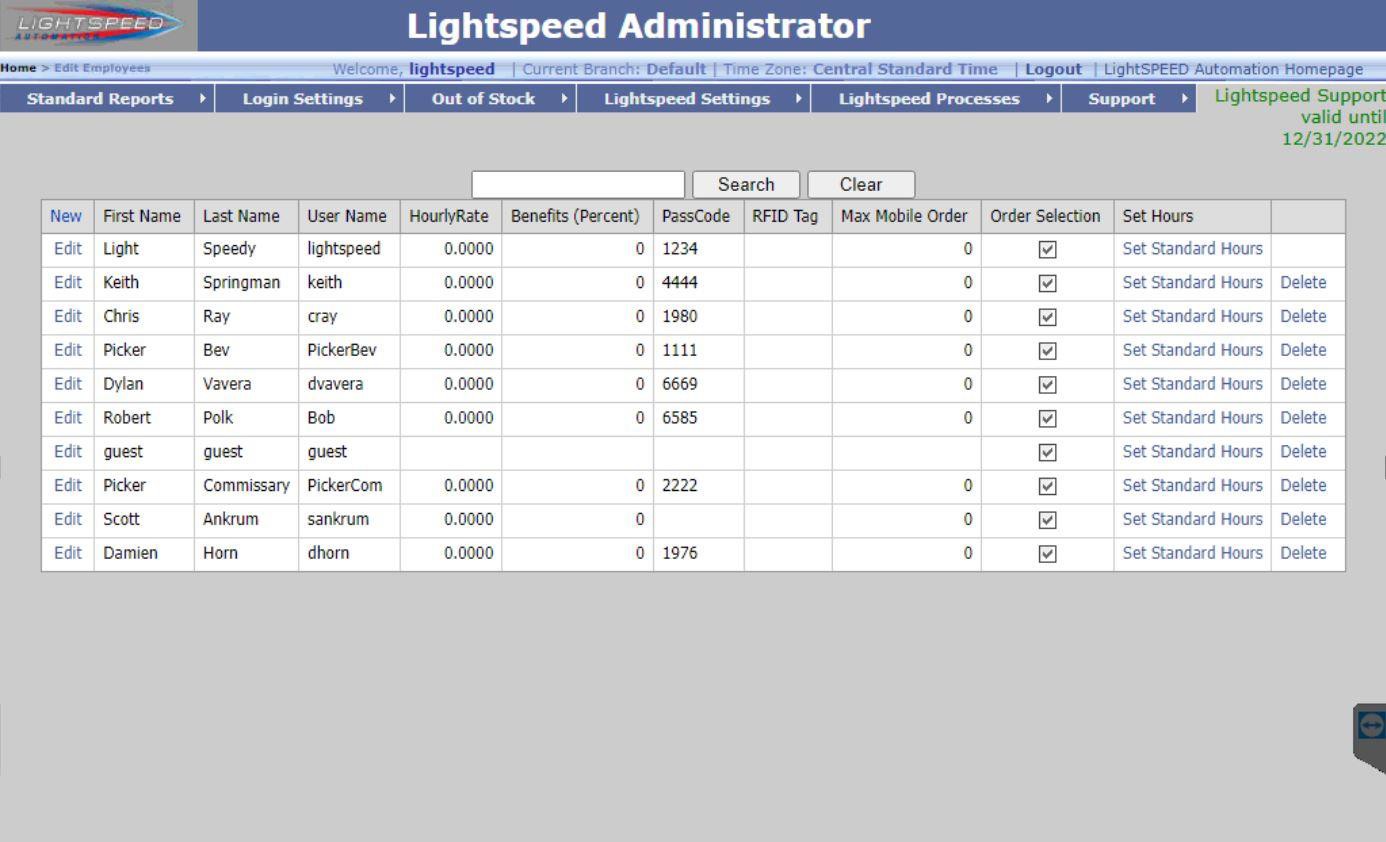Set Standard Hours for lightspeed user
This screenshot has height=842, width=1386.
1192,248
